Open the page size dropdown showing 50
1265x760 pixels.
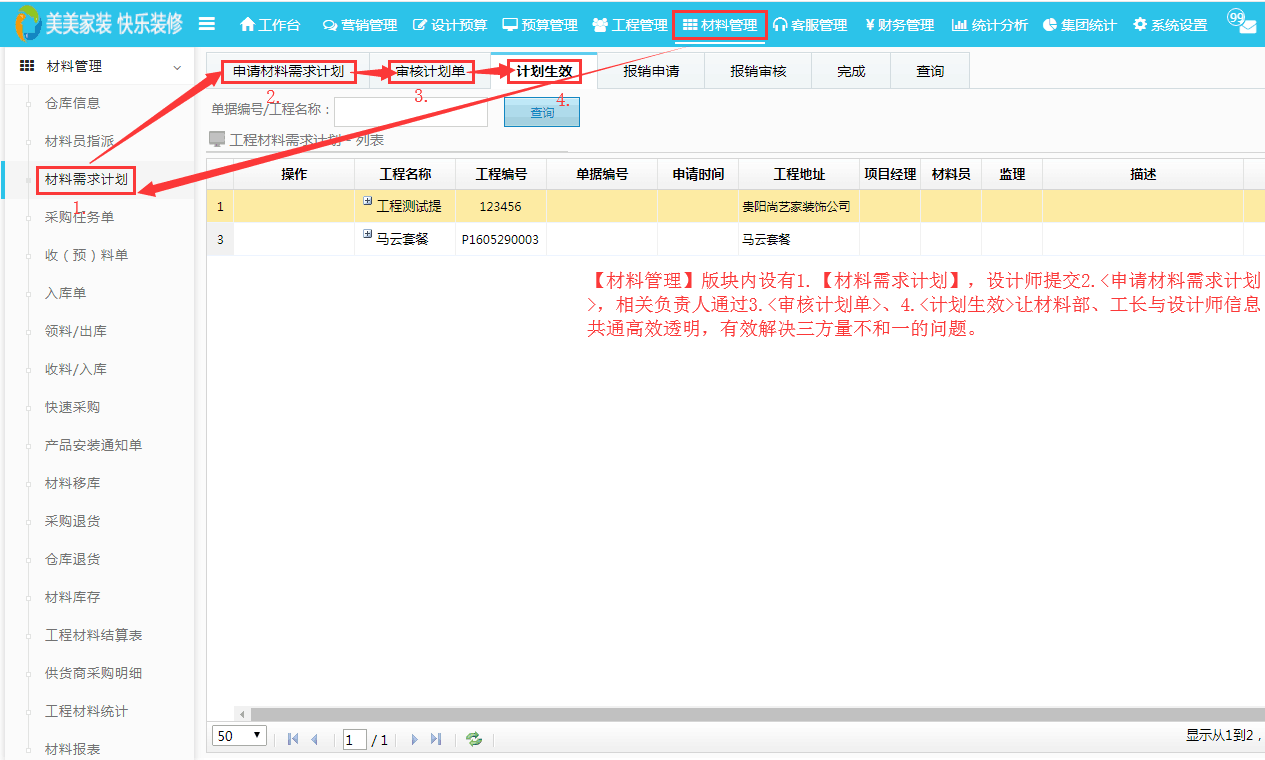pos(239,736)
